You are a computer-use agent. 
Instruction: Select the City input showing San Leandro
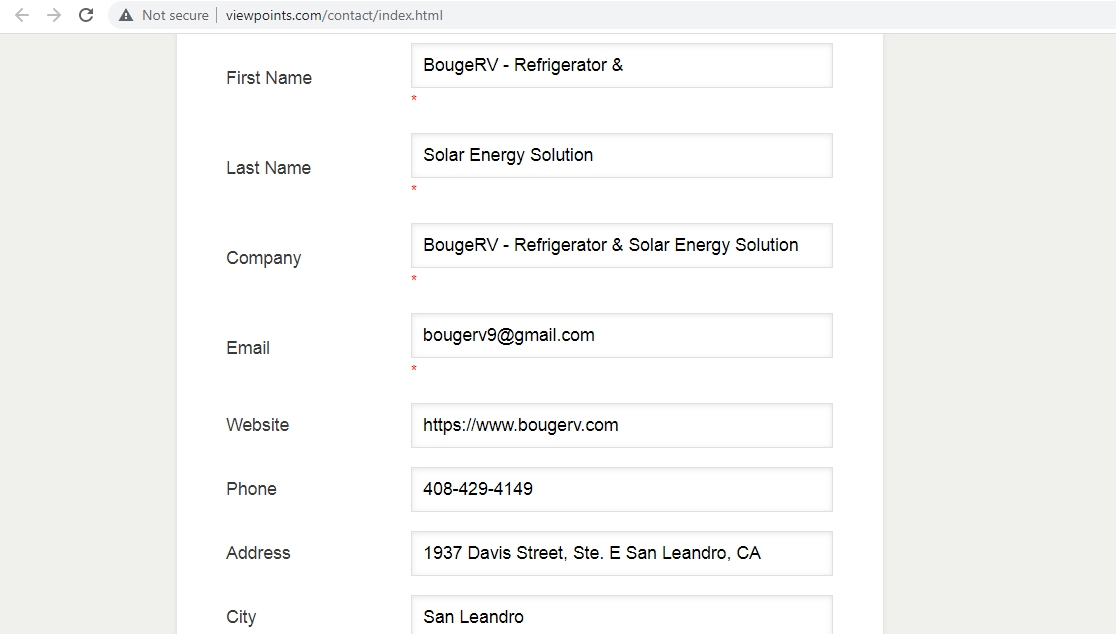(621, 616)
